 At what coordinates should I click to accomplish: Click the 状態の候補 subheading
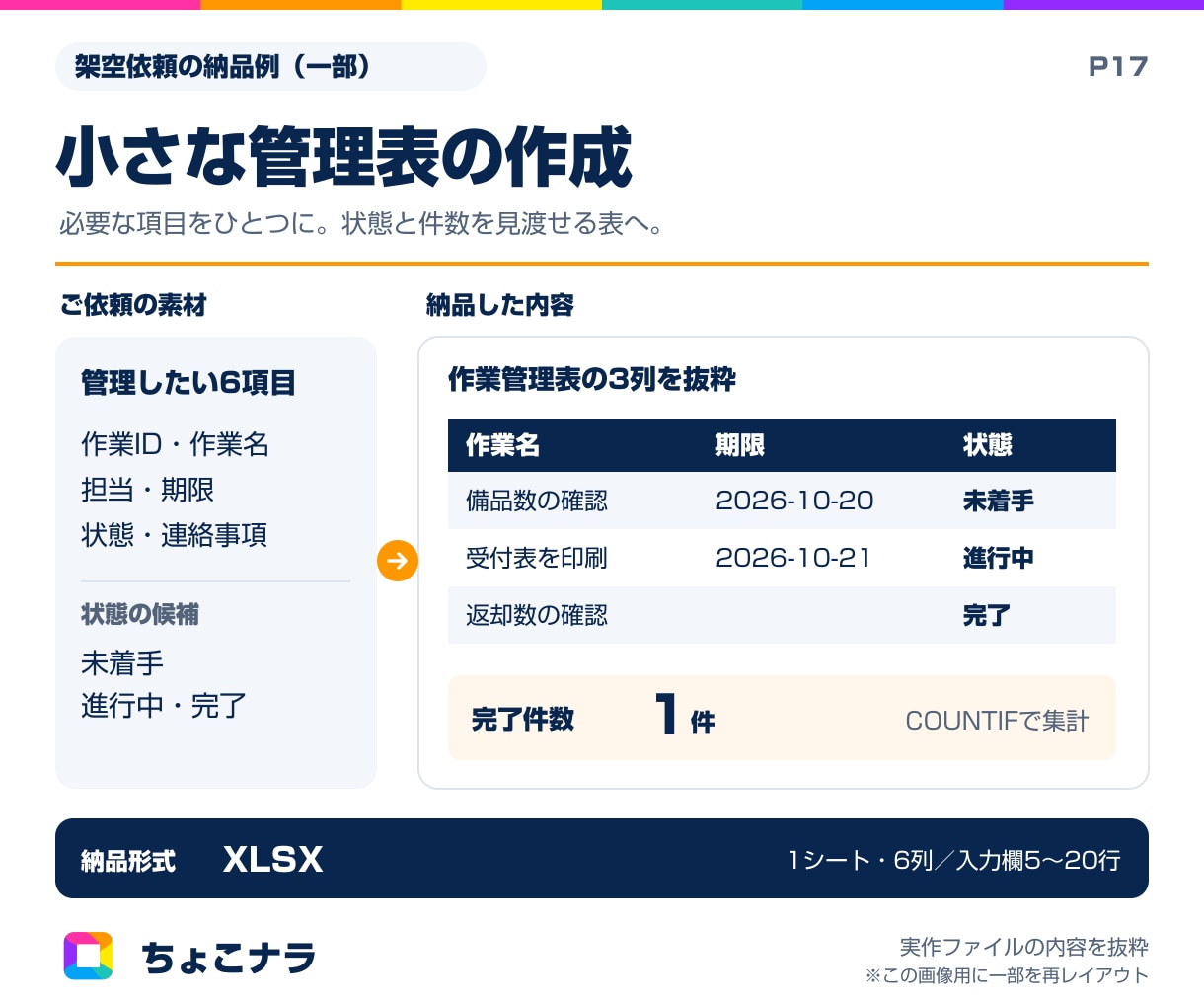140,614
